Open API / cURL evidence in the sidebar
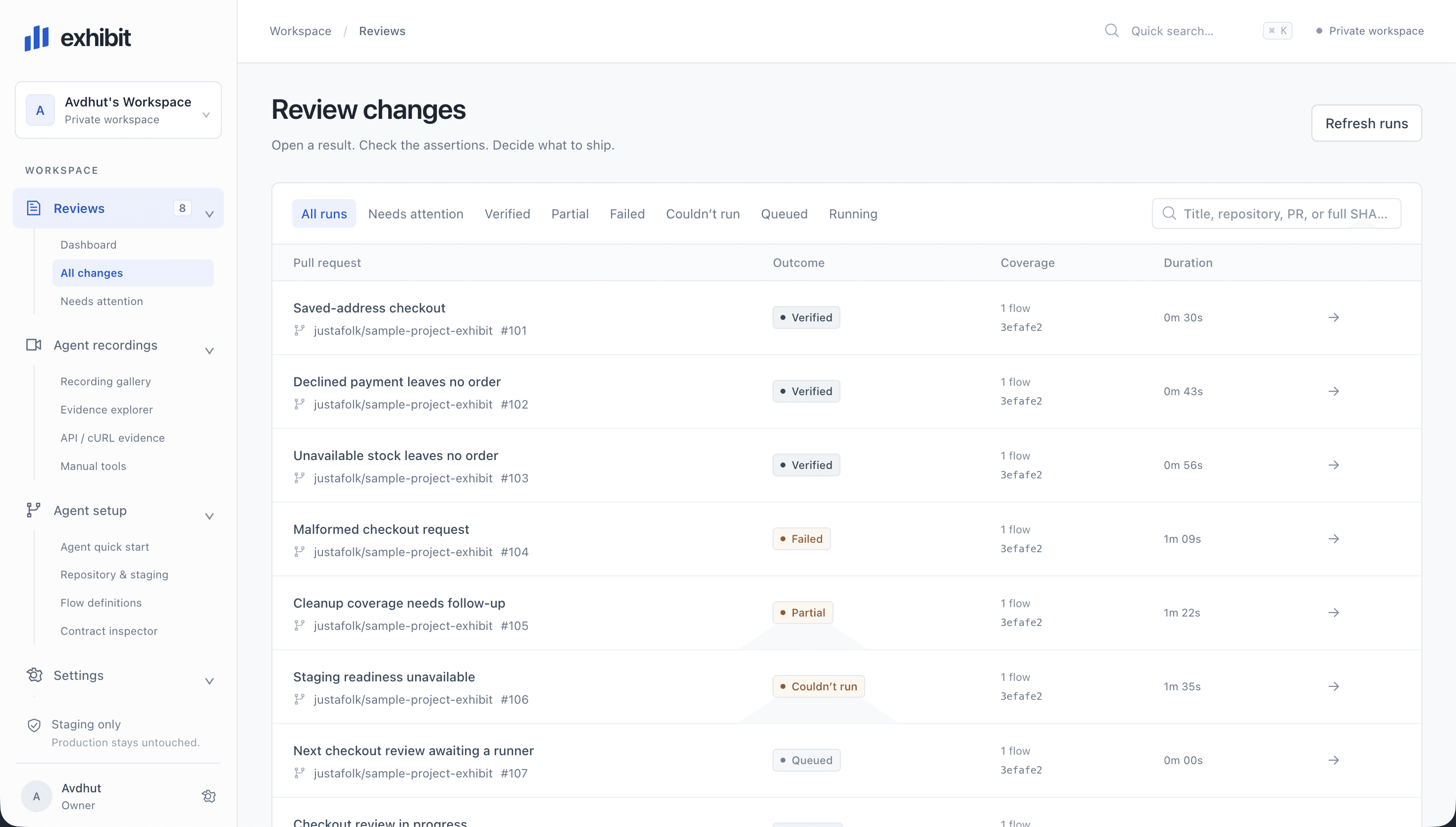Screen dimensions: 1456x827 112,438
